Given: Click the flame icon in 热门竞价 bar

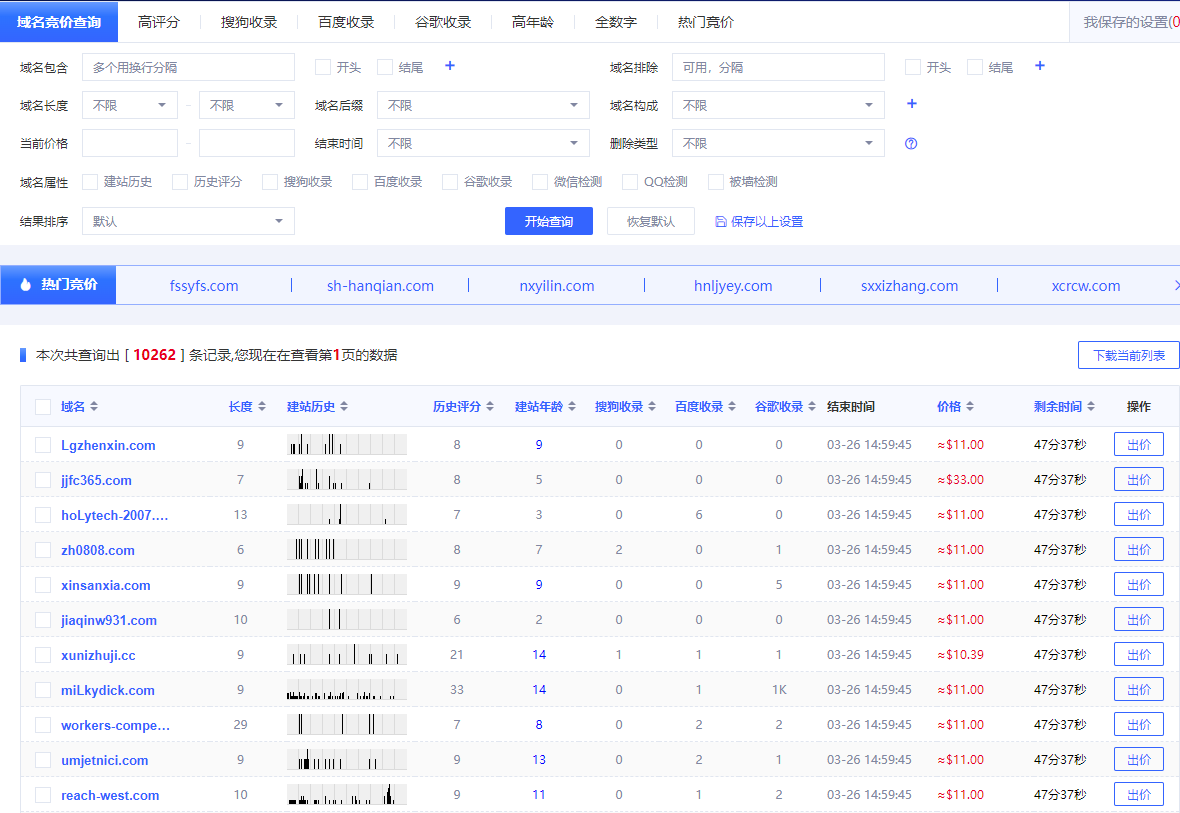Looking at the screenshot, I should point(26,285).
